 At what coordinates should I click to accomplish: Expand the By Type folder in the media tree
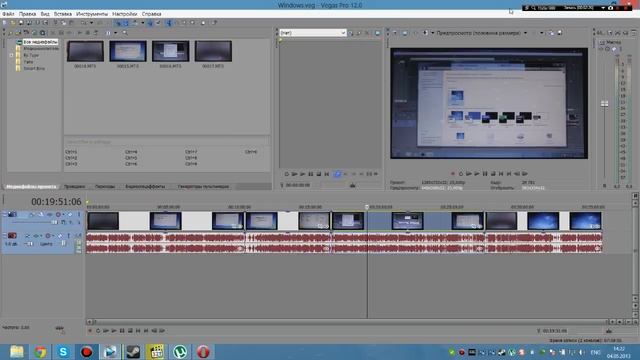point(12,55)
